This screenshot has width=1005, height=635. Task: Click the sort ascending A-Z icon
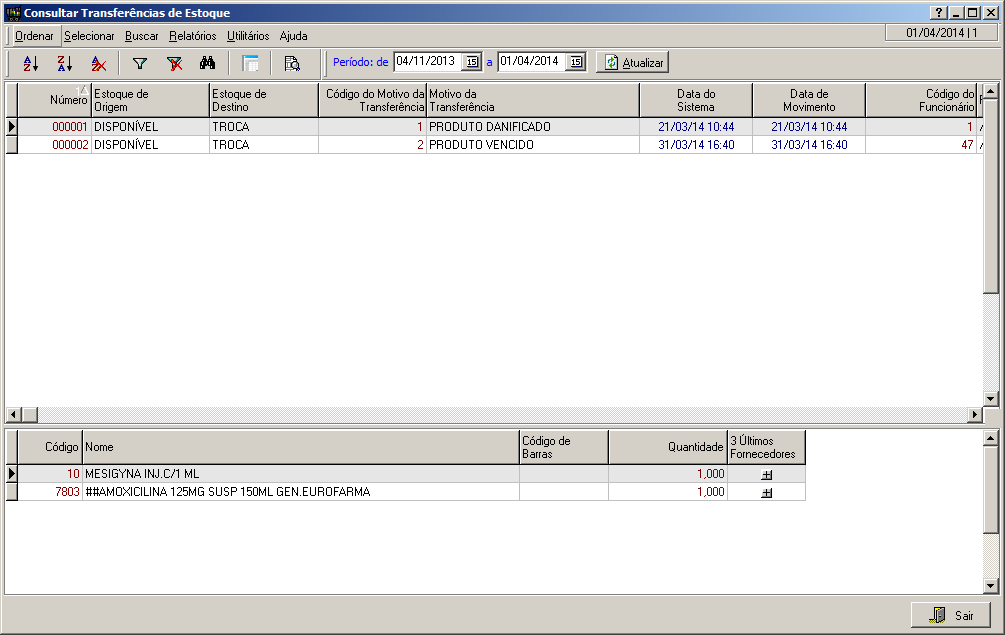(x=30, y=63)
